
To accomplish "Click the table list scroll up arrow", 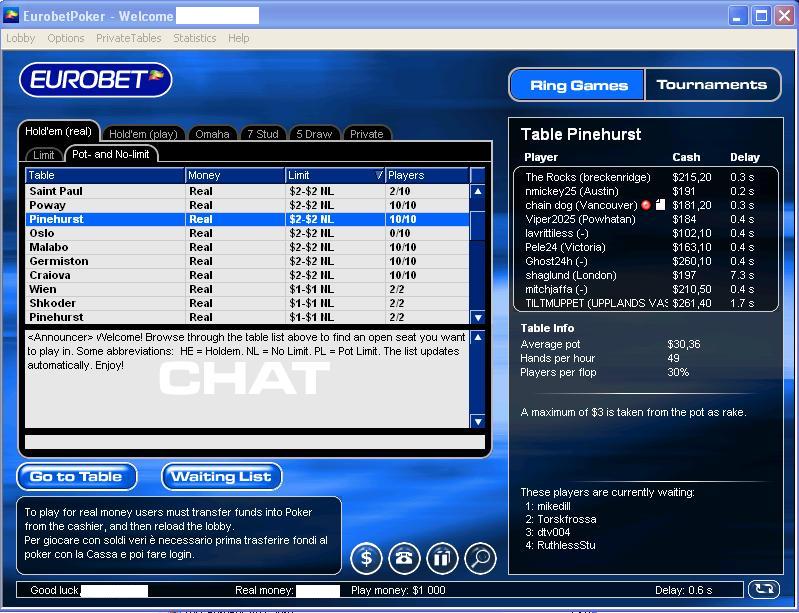I will [477, 192].
